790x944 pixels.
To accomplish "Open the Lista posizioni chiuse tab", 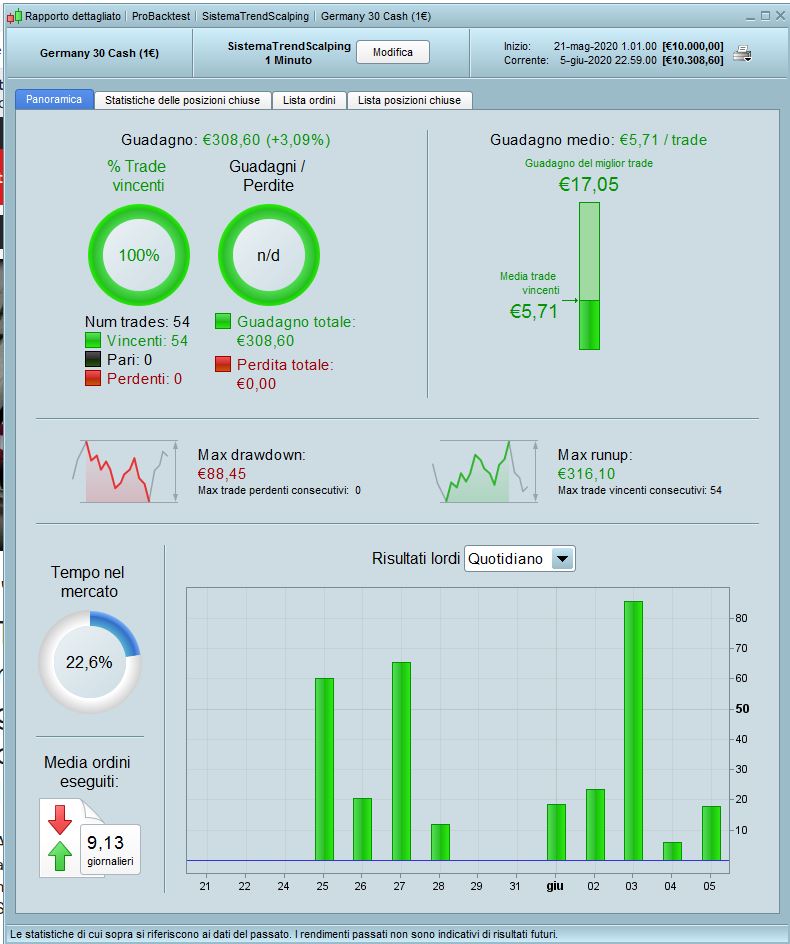I will [409, 100].
